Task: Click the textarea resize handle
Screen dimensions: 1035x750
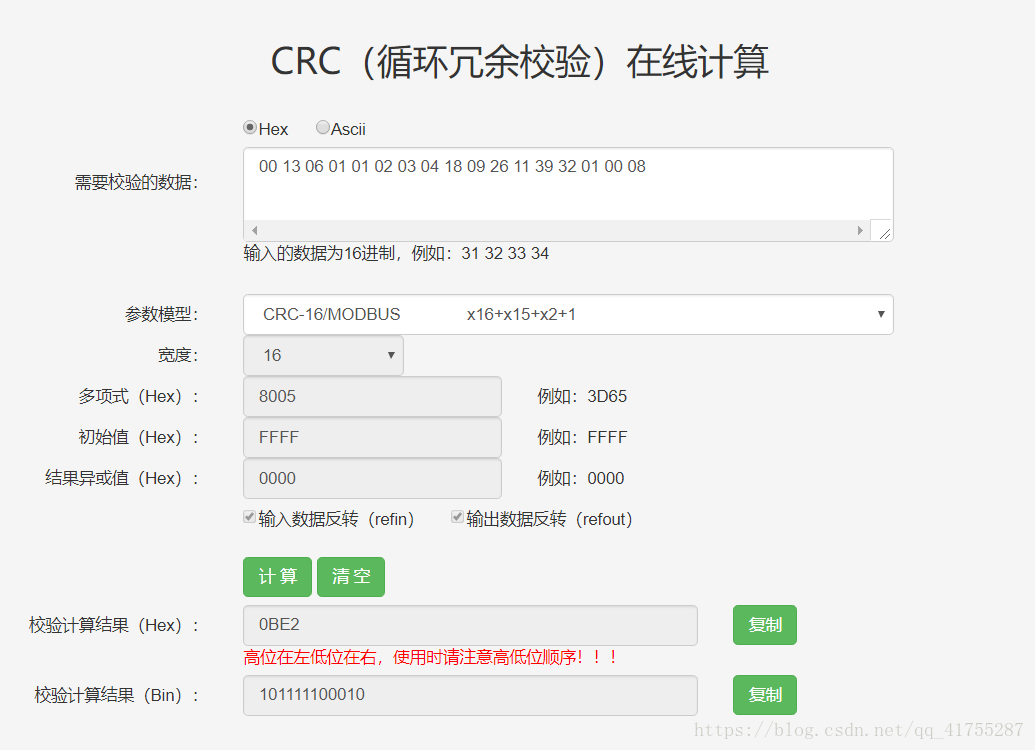Action: pyautogui.click(x=882, y=231)
